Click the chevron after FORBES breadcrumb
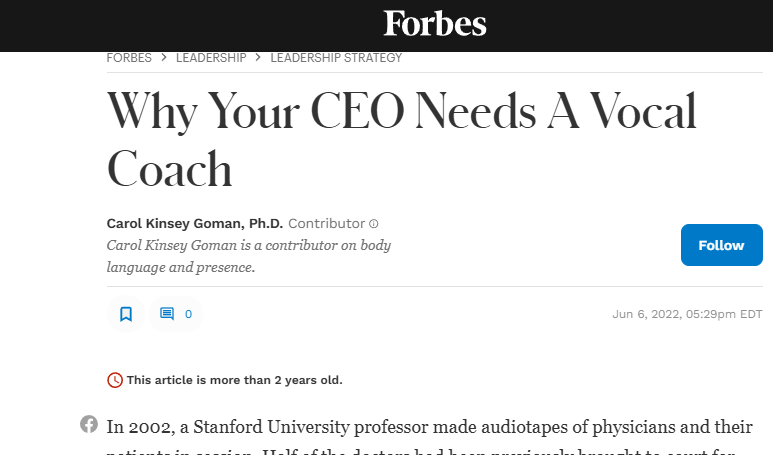 click(x=164, y=58)
